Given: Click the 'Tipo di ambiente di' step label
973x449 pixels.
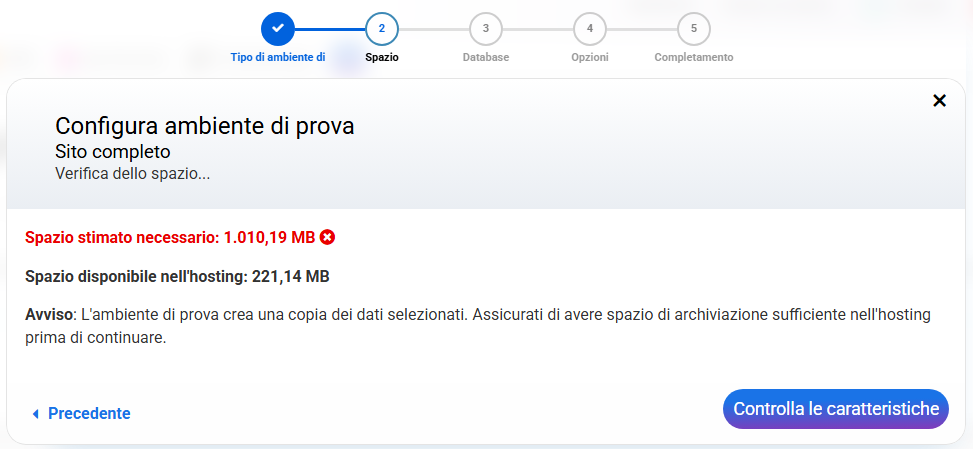Looking at the screenshot, I should [x=278, y=57].
